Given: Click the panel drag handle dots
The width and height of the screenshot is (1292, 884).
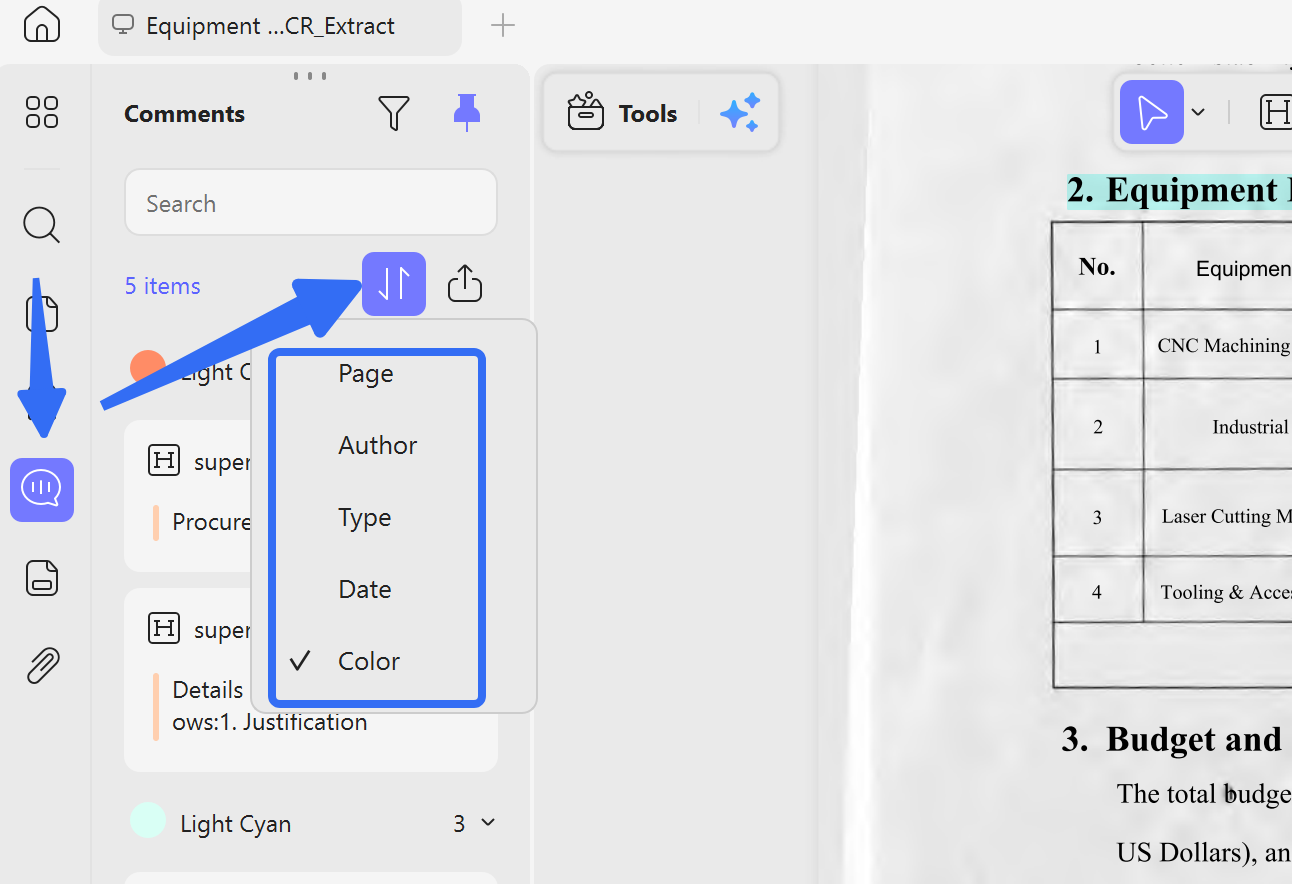Looking at the screenshot, I should pos(310,75).
